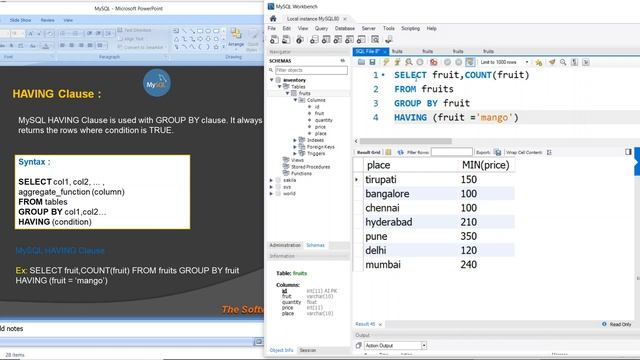Open find panel with magnifier icon
This screenshot has width=640, height=360.
click(x=563, y=62)
